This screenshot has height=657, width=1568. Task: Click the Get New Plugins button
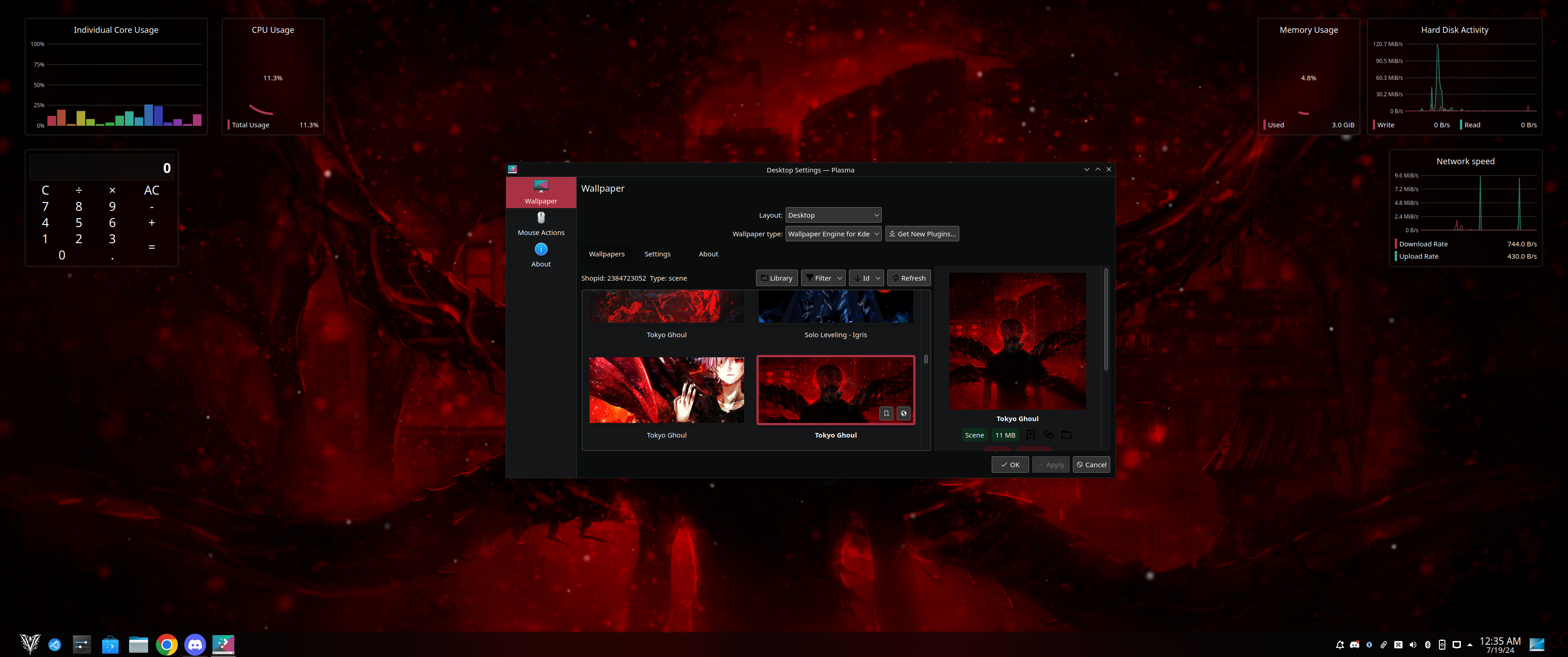click(921, 234)
